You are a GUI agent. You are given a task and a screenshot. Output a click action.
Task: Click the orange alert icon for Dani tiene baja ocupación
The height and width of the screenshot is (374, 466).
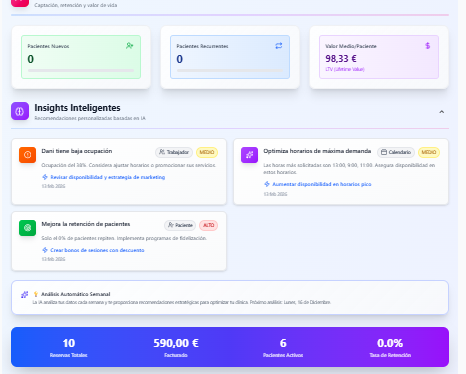coord(28,155)
